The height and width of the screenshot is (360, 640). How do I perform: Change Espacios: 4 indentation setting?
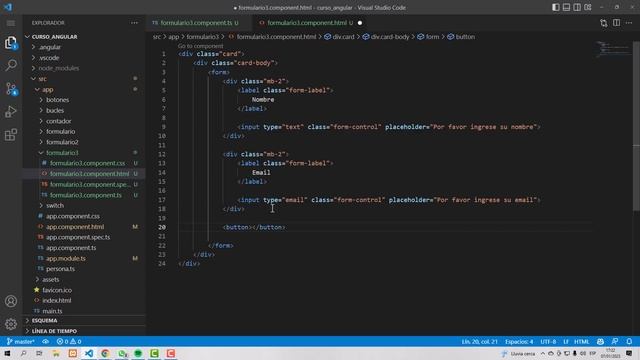tap(519, 342)
